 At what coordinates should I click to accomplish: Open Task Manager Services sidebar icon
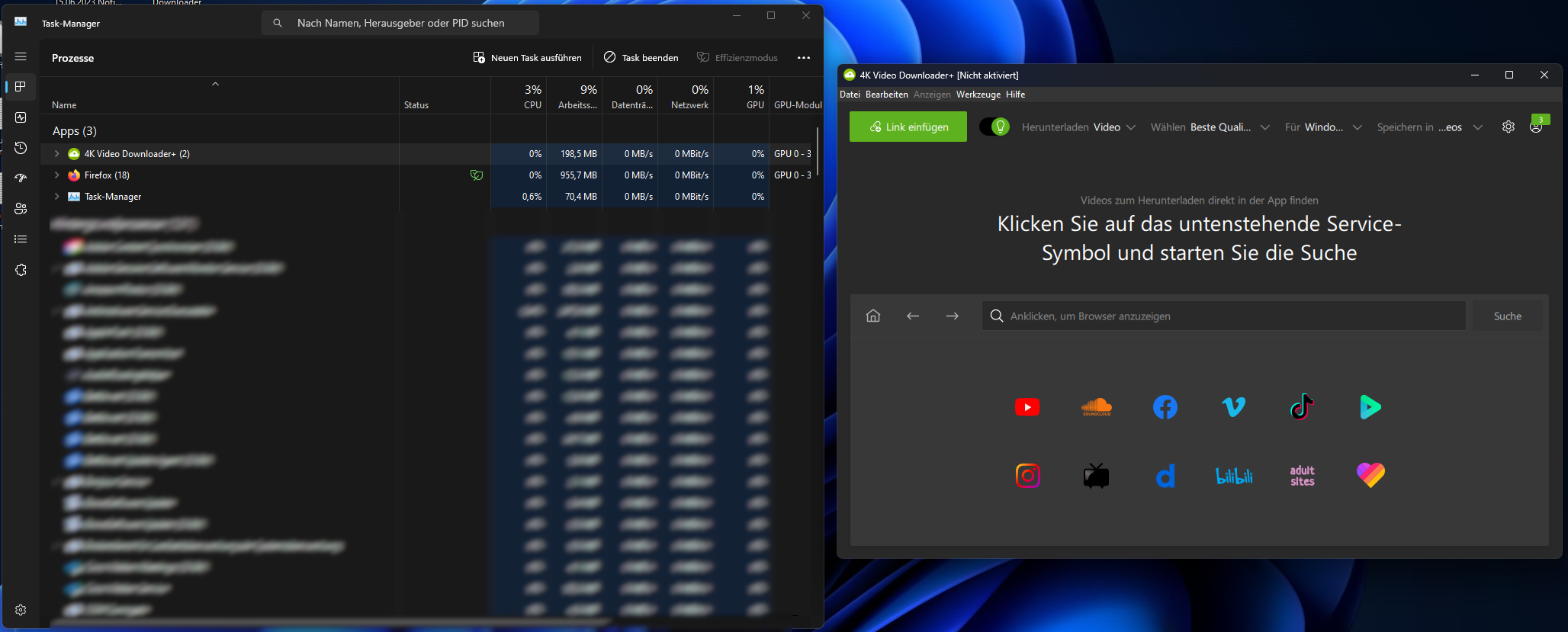(21, 270)
